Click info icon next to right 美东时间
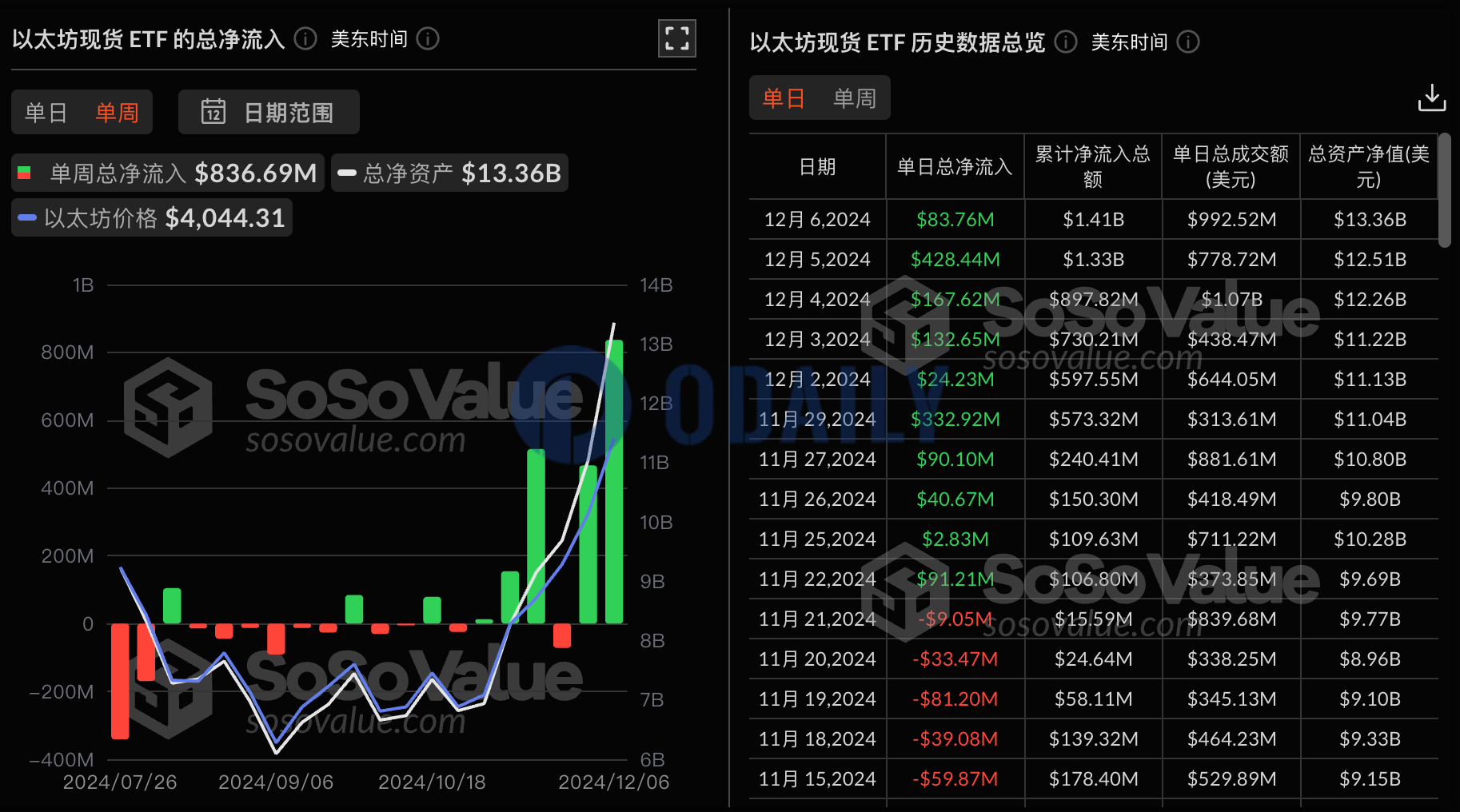Image resolution: width=1460 pixels, height=812 pixels. pyautogui.click(x=1188, y=42)
